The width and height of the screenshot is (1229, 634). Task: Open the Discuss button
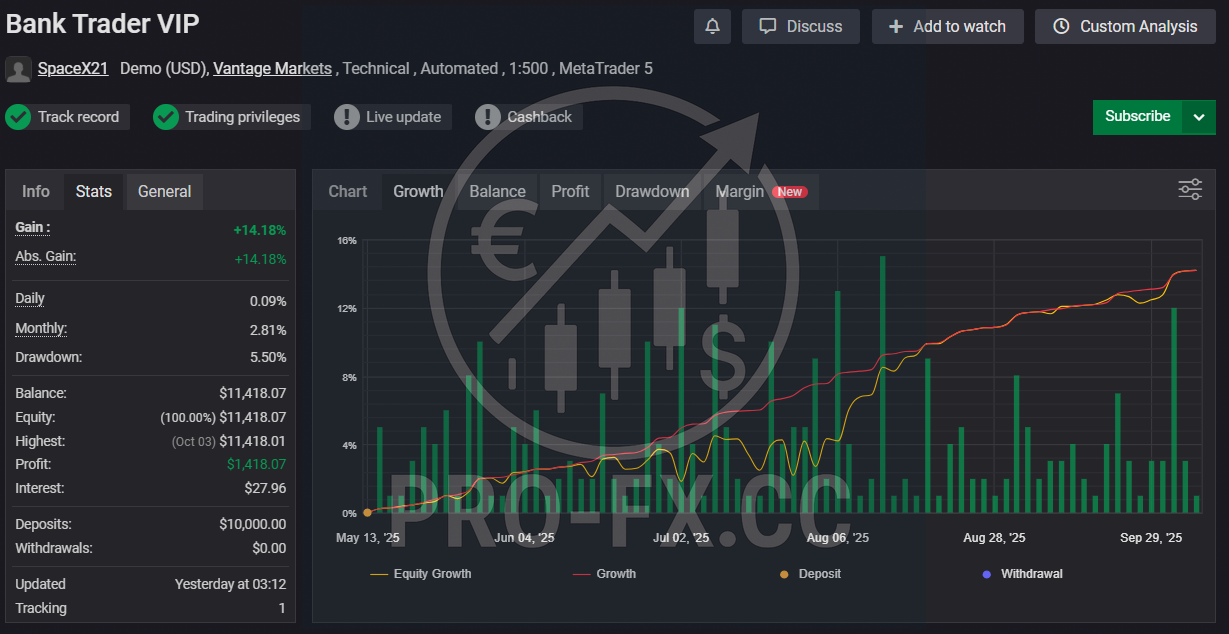pyautogui.click(x=800, y=27)
